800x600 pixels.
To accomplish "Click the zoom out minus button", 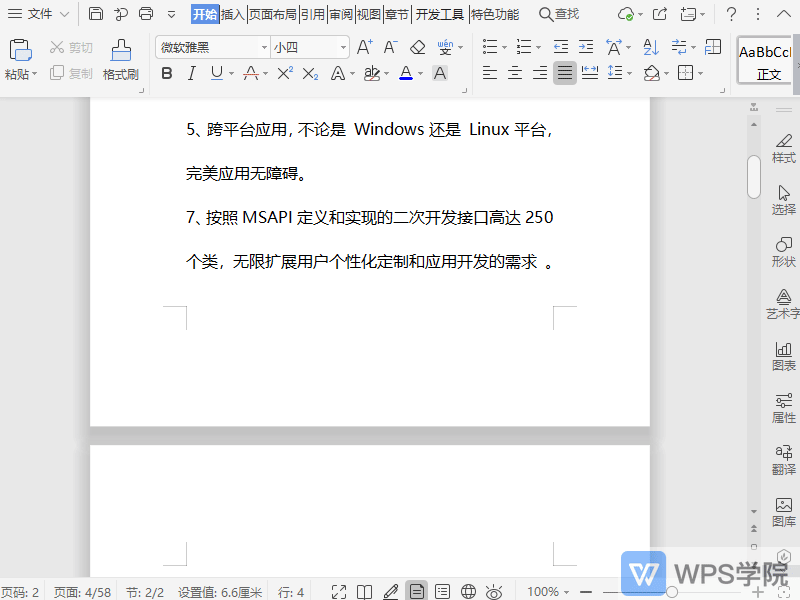I will [x=586, y=592].
